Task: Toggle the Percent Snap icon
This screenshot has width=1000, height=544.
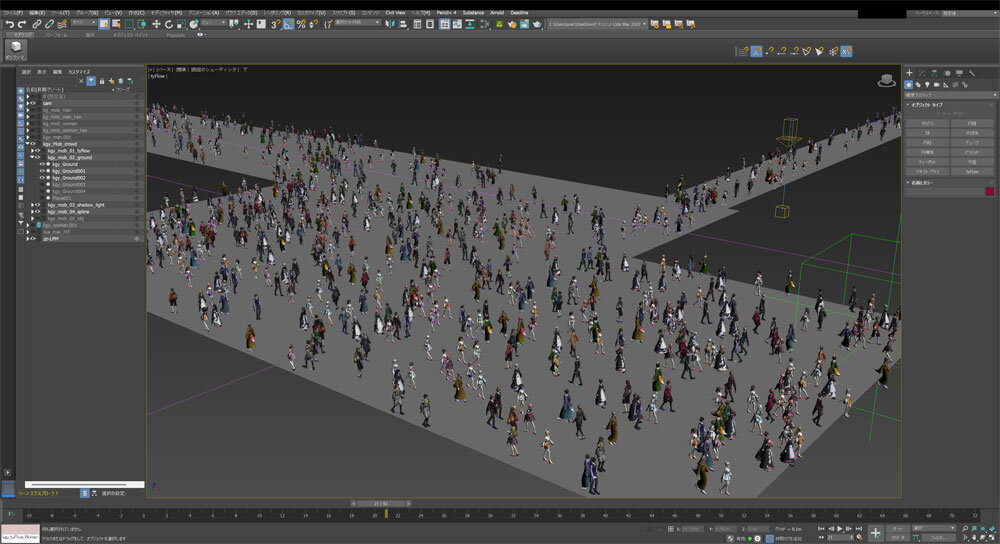Action: coord(301,23)
